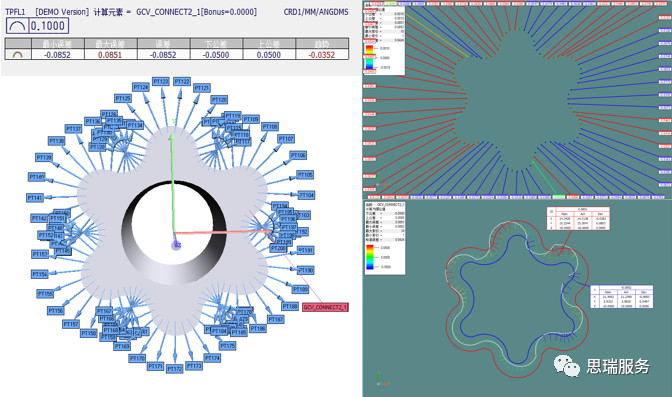The image size is (672, 397).
Task: Click the 0.0851 max deviation cell
Action: pos(110,55)
